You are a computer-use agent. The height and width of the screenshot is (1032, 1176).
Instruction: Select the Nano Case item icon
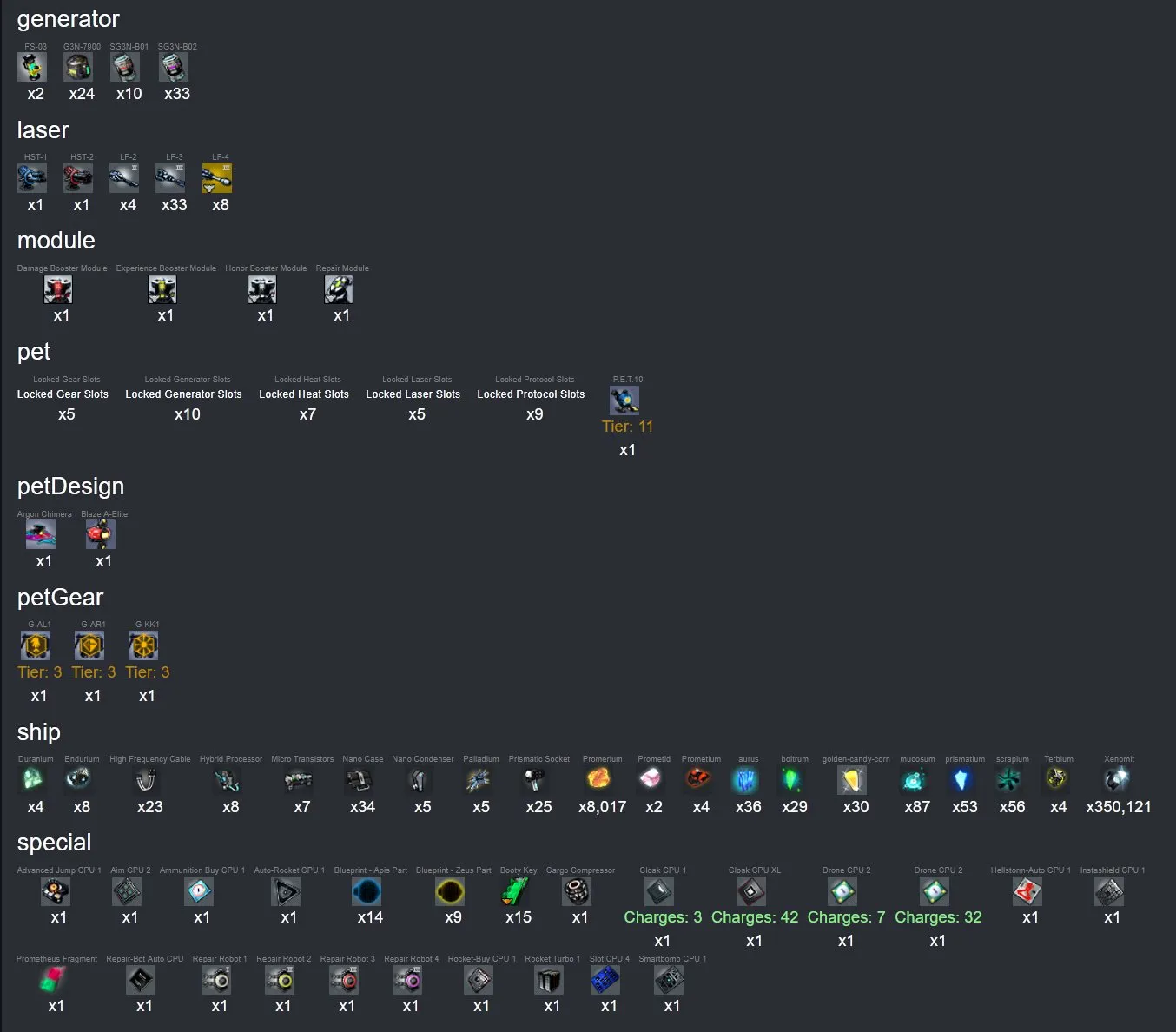pyautogui.click(x=360, y=780)
